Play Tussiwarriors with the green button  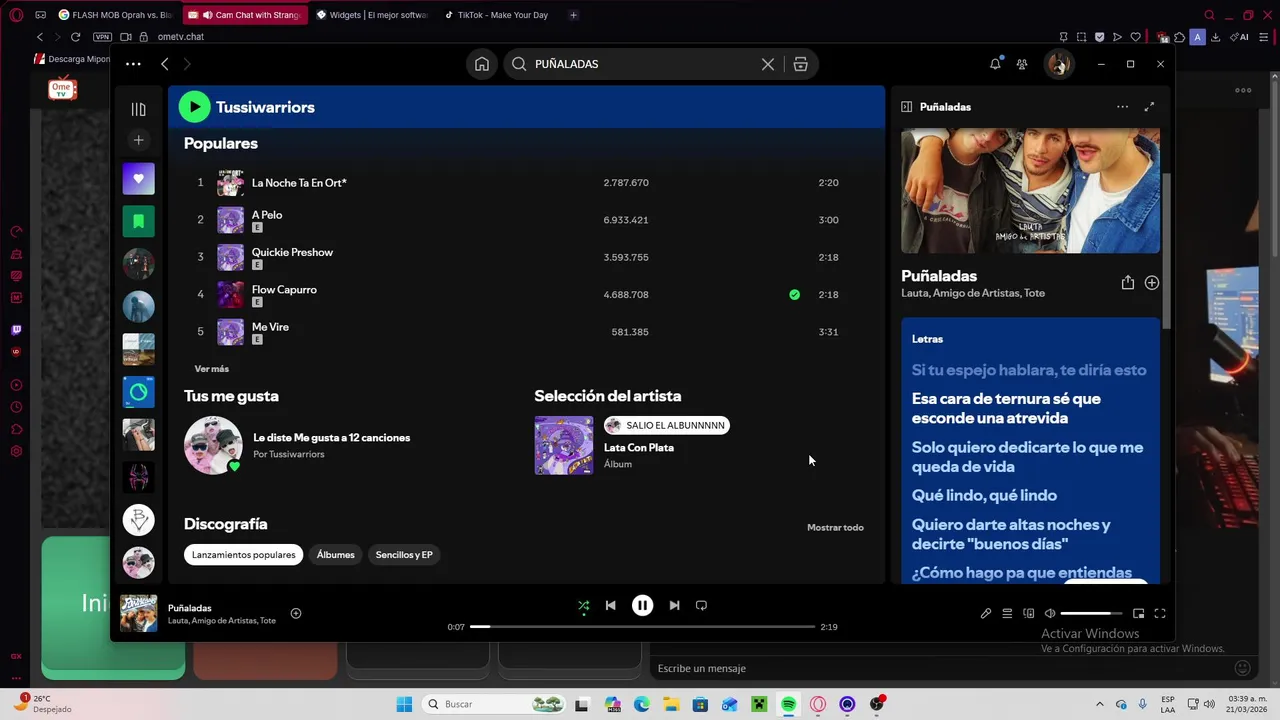pos(194,107)
